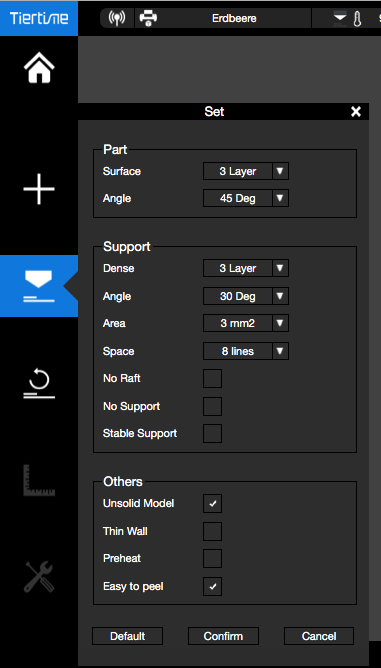Image resolution: width=381 pixels, height=668 pixels.
Task: Select the Initialize rotate-platform icon
Action: (39, 383)
